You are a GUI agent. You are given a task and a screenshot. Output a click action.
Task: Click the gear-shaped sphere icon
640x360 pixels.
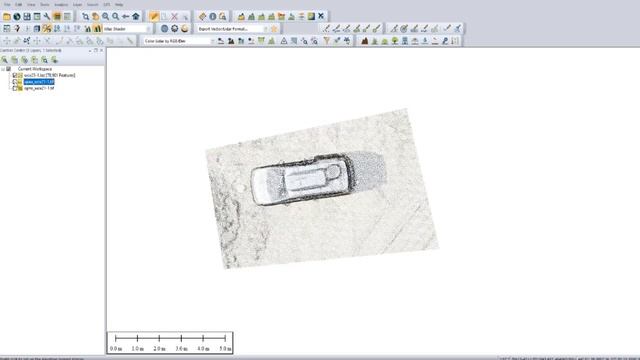click(x=175, y=29)
